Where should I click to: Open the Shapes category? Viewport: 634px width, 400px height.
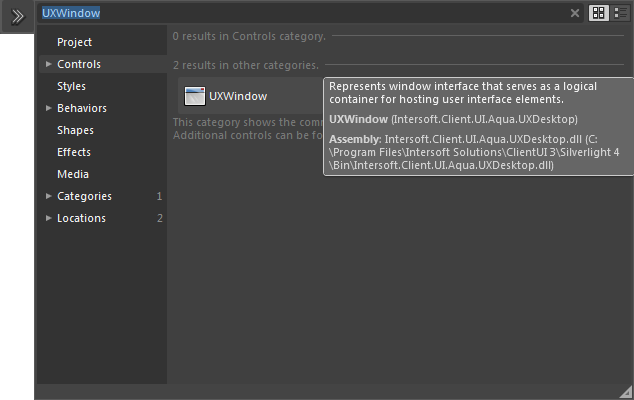click(x=75, y=130)
